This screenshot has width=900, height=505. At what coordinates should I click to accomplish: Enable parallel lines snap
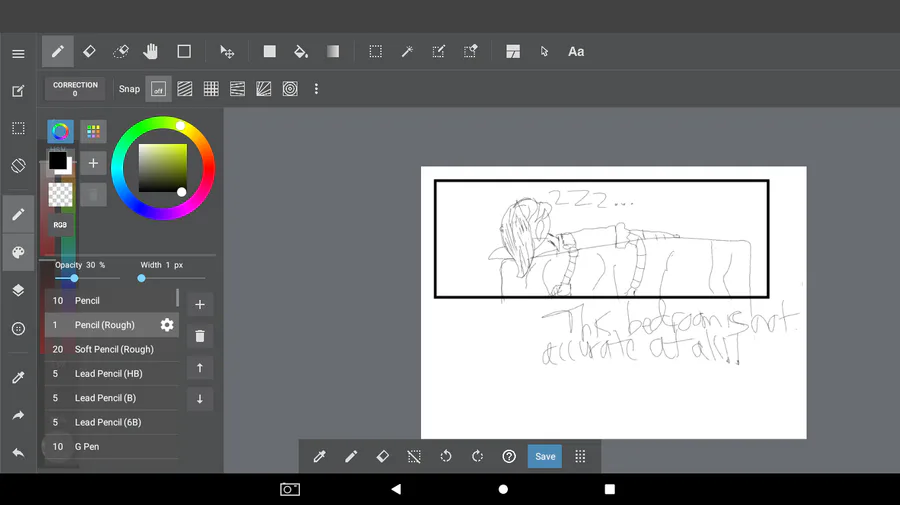coord(185,89)
